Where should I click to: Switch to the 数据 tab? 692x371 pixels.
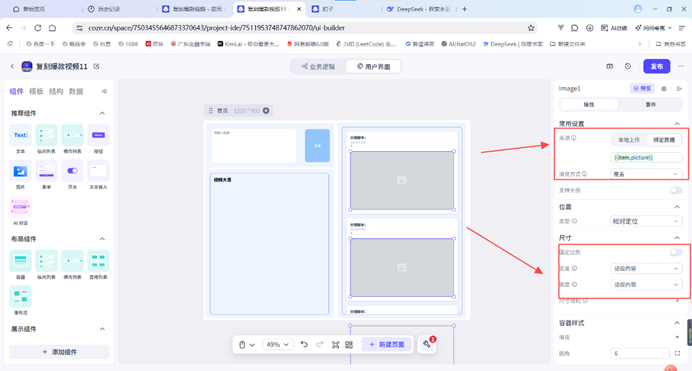[76, 91]
